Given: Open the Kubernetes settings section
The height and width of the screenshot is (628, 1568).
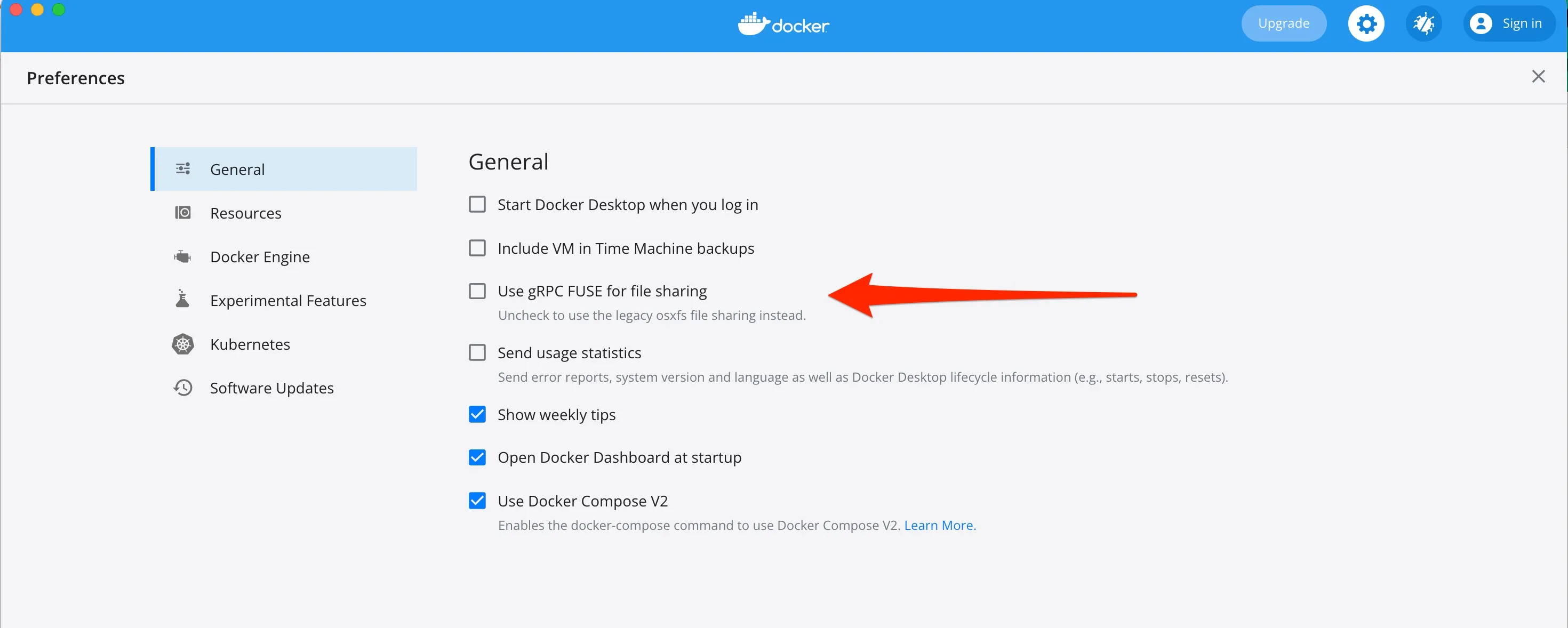Looking at the screenshot, I should [x=250, y=344].
